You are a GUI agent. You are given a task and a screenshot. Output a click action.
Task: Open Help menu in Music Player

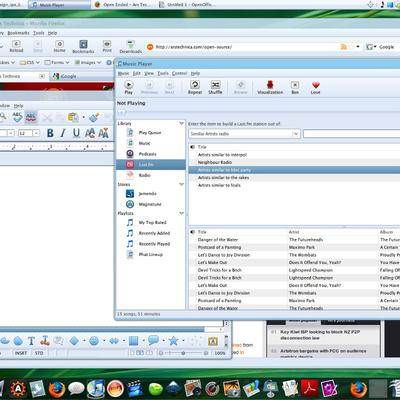pyautogui.click(x=195, y=73)
